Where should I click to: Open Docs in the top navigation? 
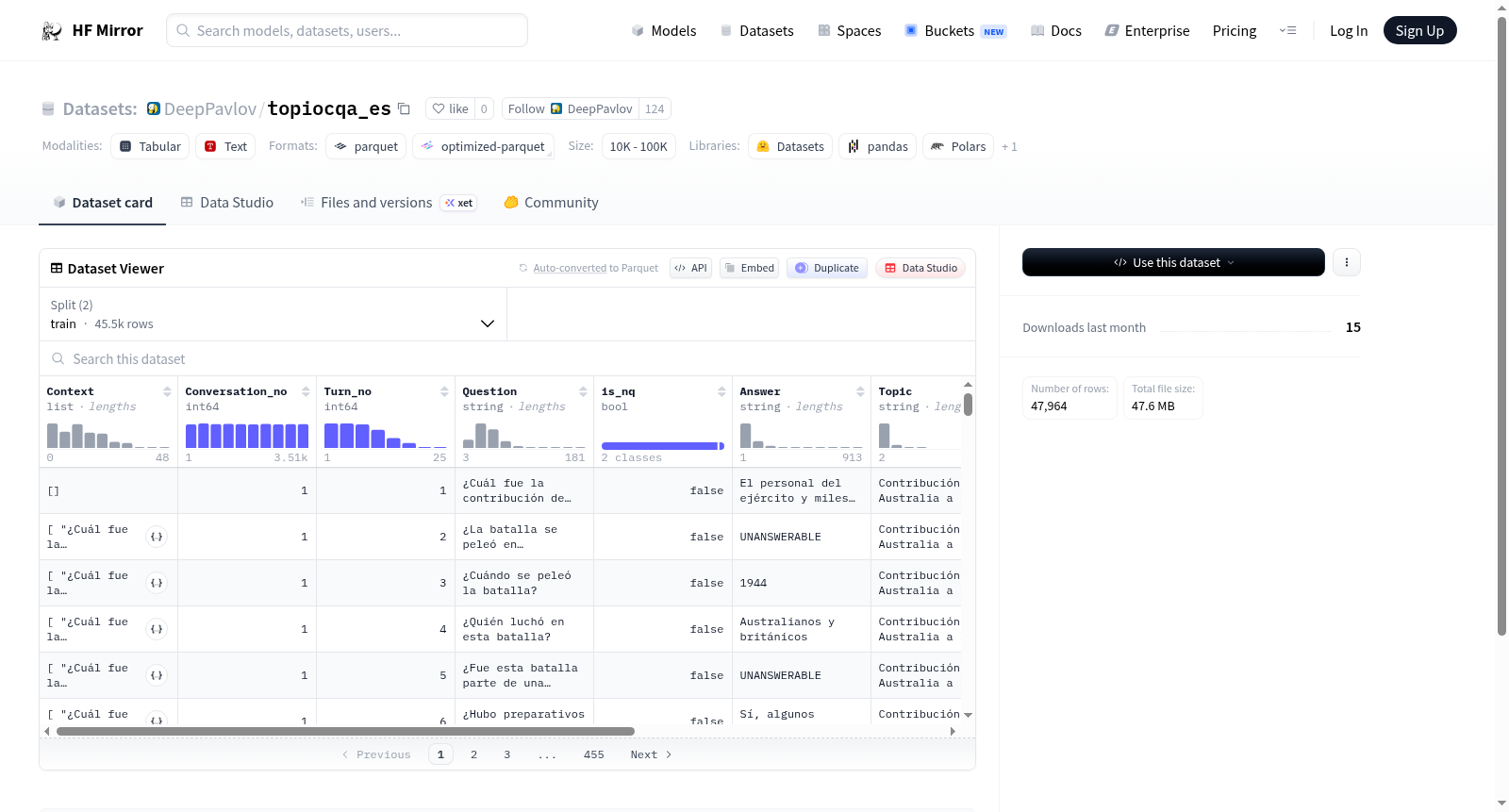[1056, 31]
